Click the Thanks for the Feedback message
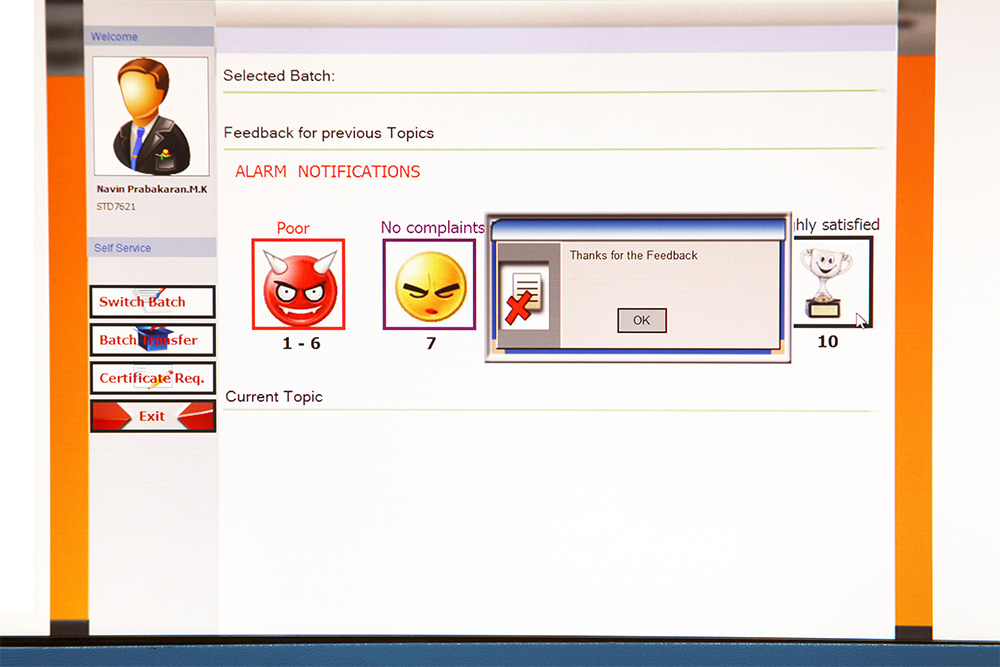The image size is (1000, 667). [633, 256]
